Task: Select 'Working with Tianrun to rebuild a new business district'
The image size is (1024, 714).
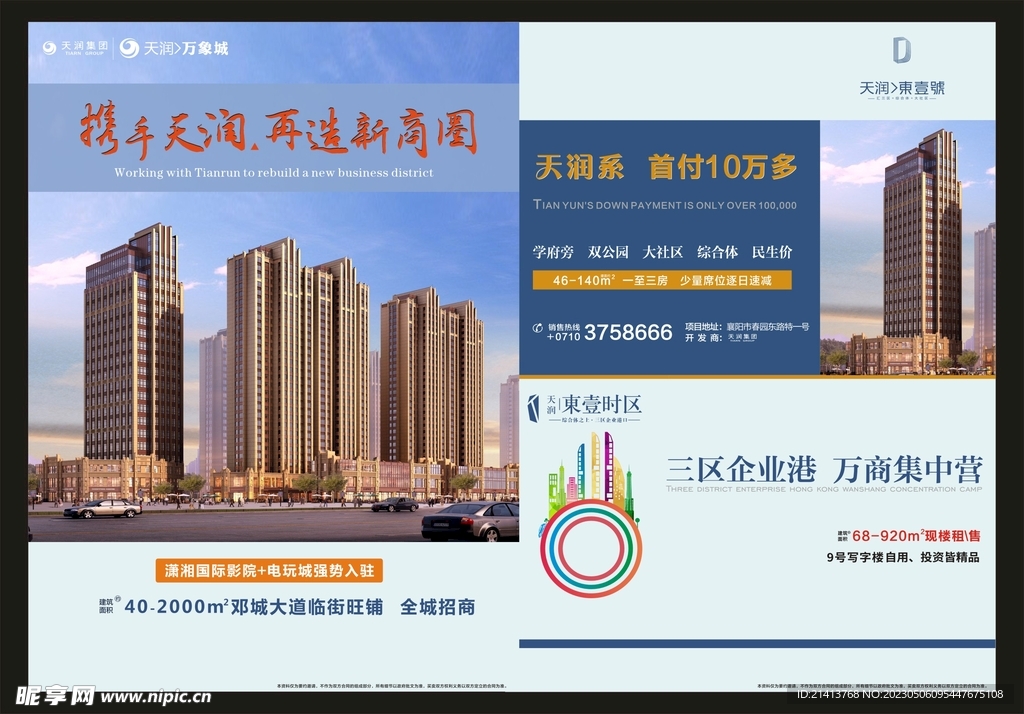Action: (x=274, y=173)
